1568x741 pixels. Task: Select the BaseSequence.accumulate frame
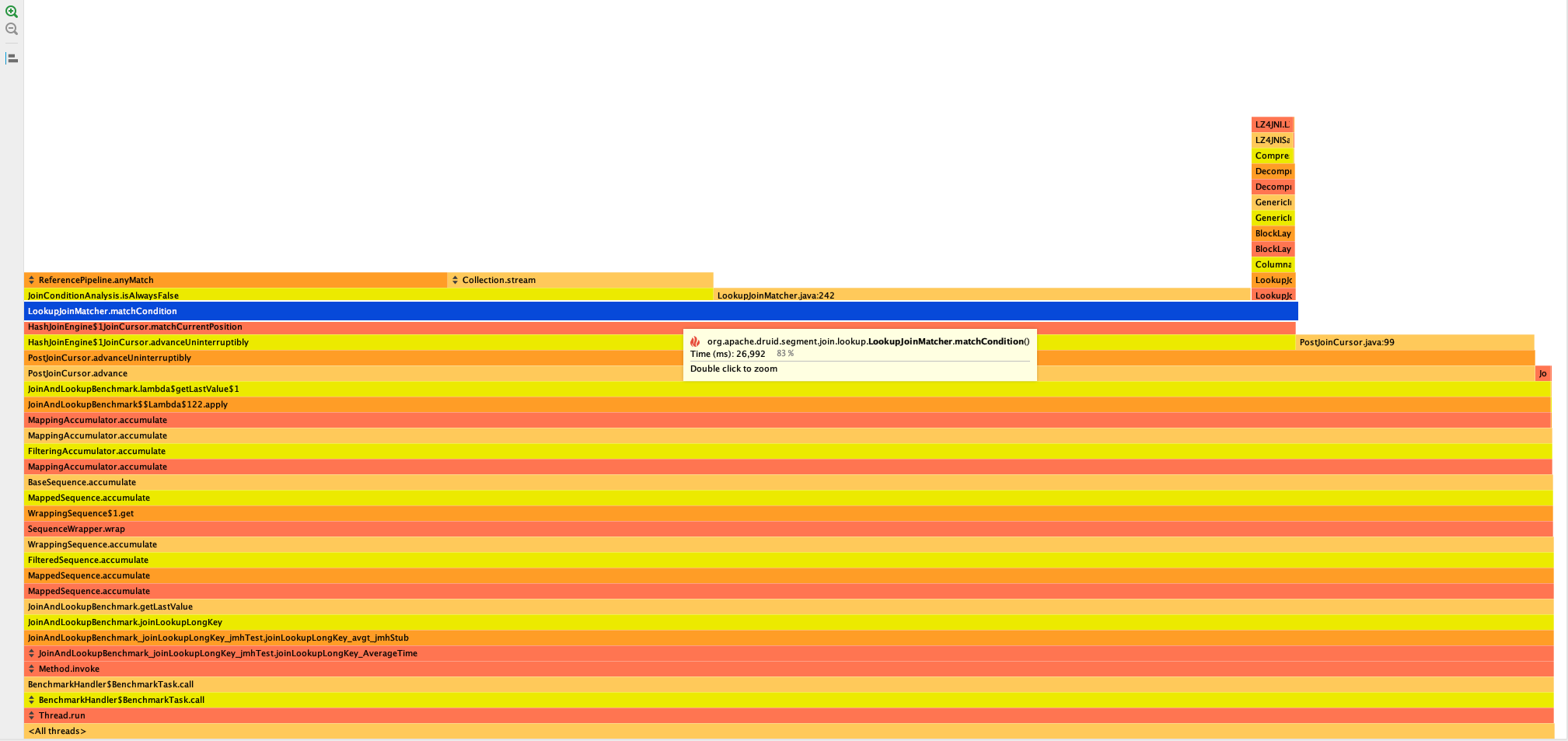coord(788,482)
